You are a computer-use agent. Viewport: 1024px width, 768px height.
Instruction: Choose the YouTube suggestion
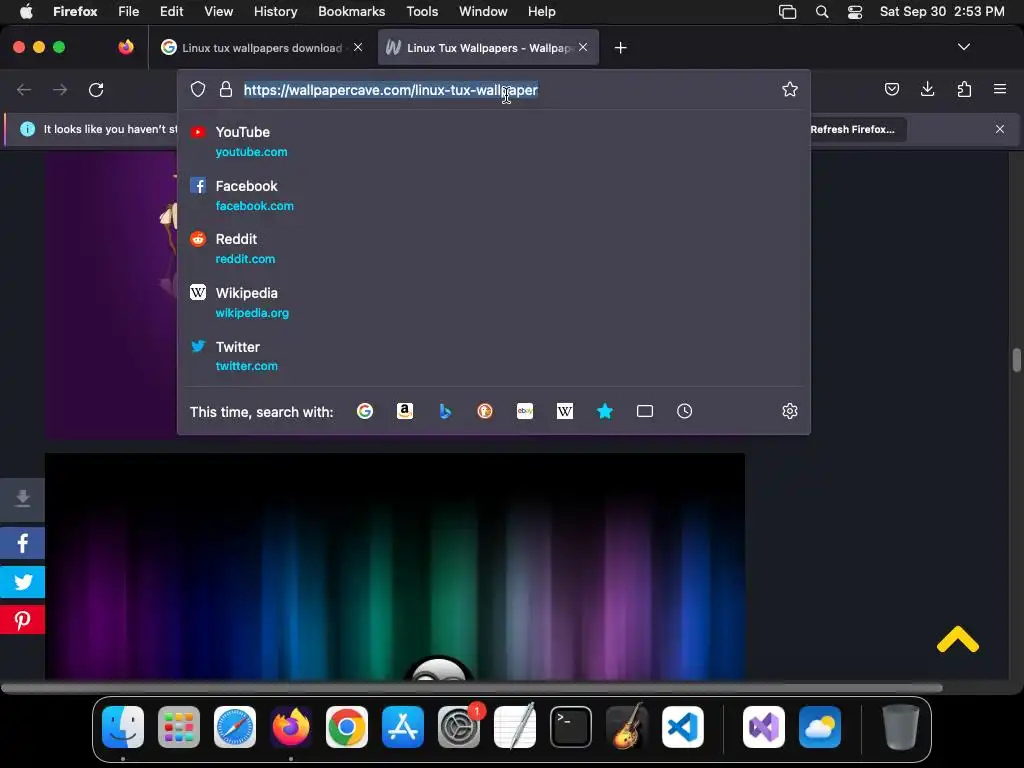coord(494,141)
